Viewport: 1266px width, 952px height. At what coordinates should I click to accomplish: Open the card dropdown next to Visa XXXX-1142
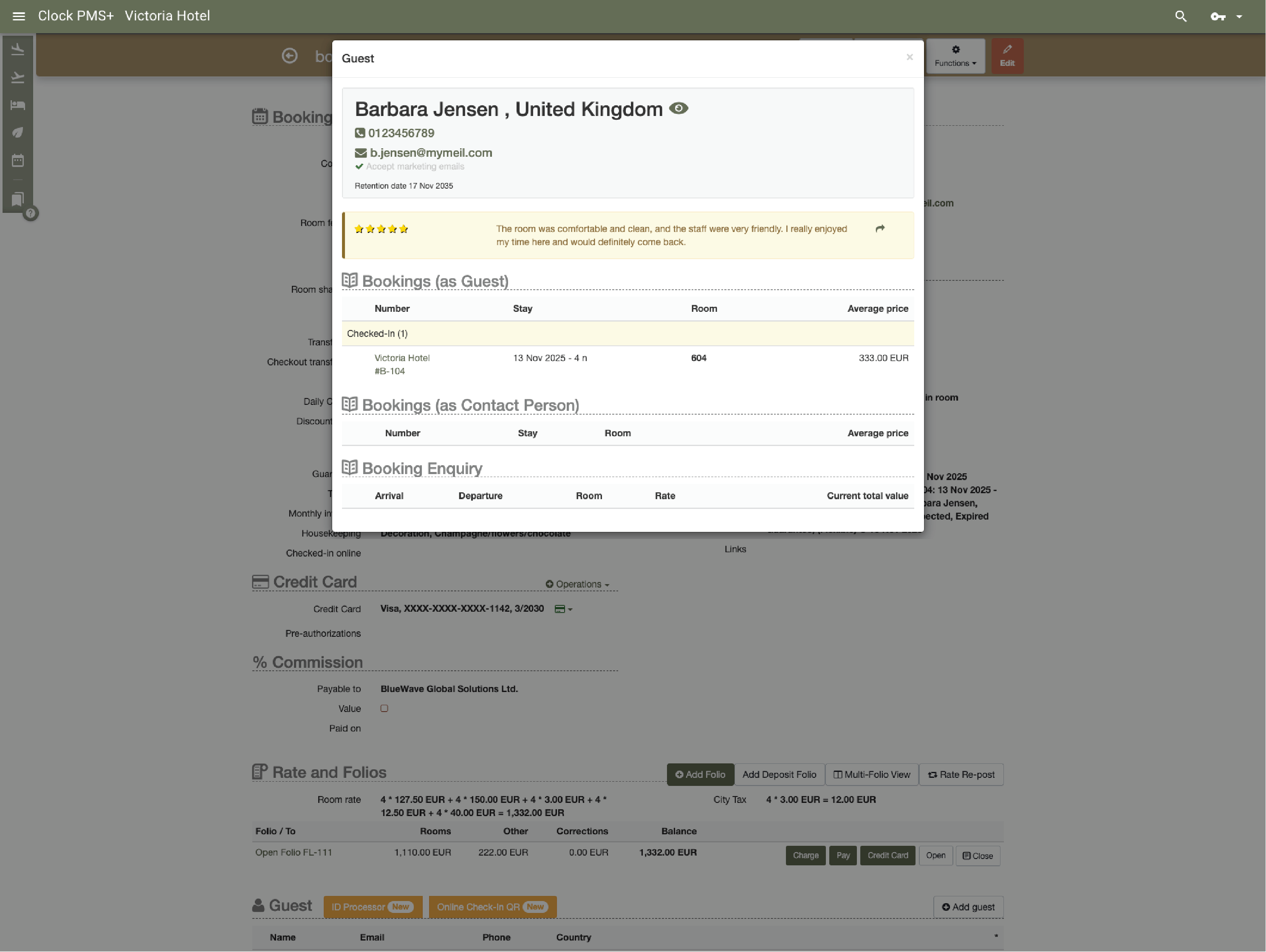coord(563,609)
